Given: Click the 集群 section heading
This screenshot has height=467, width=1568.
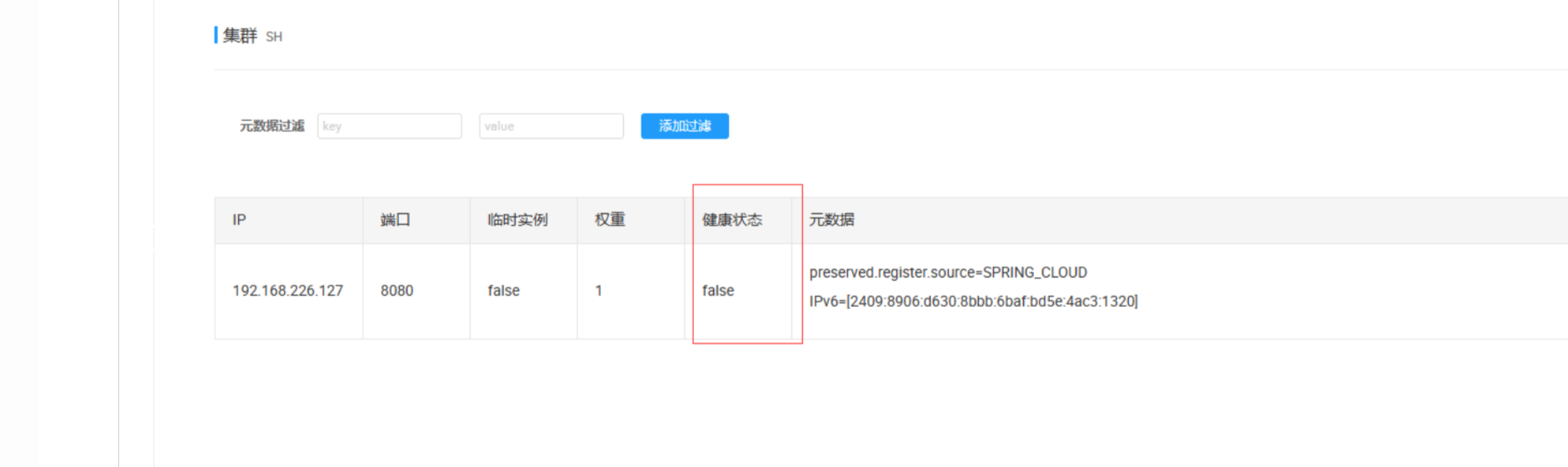Looking at the screenshot, I should pos(240,36).
